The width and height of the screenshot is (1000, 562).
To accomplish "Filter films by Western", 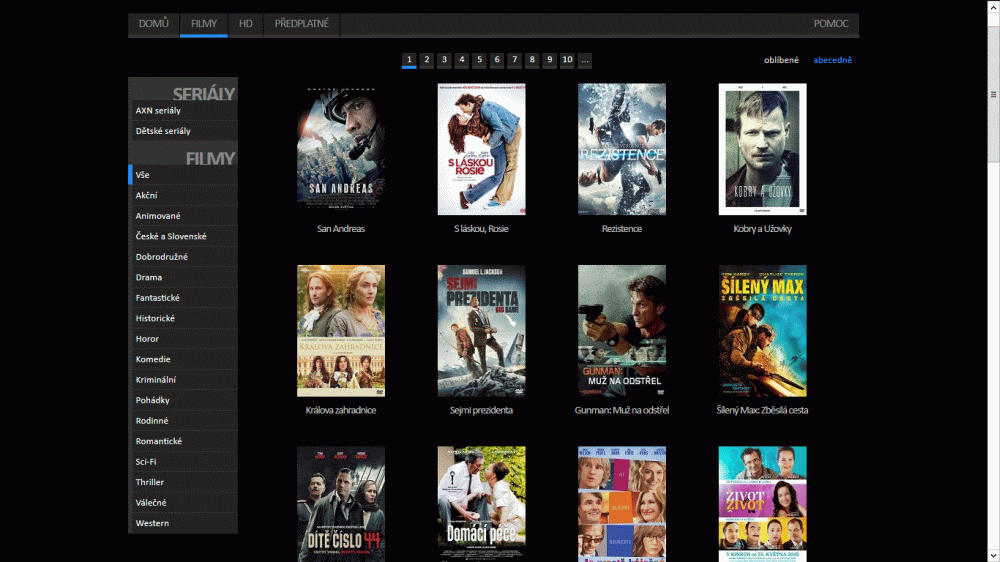I will [x=183, y=522].
